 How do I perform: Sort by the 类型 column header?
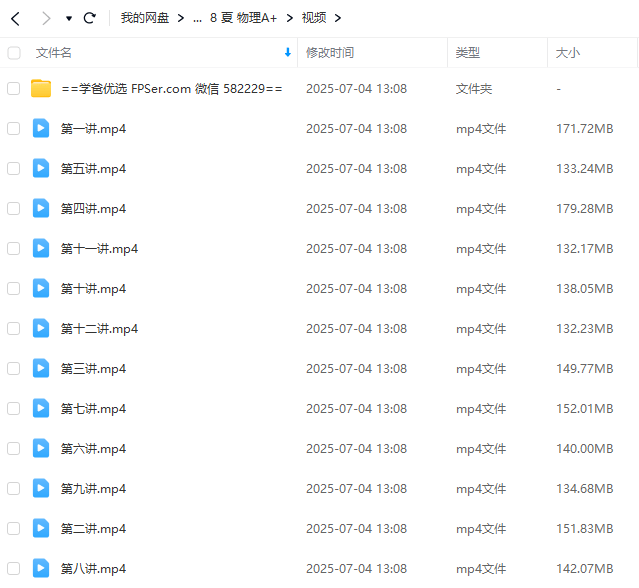tap(467, 53)
